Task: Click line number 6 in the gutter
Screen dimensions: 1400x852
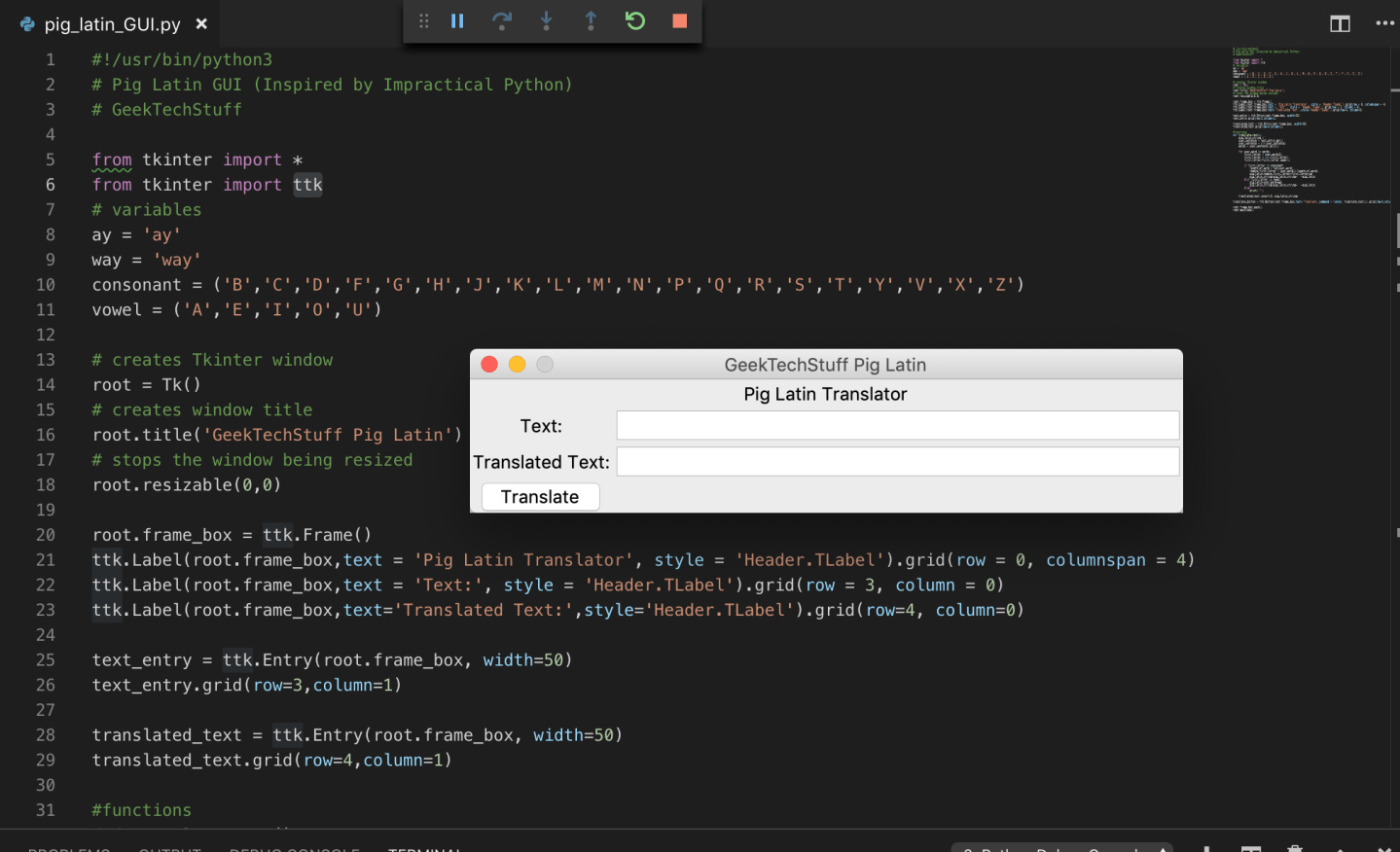Action: tap(51, 185)
